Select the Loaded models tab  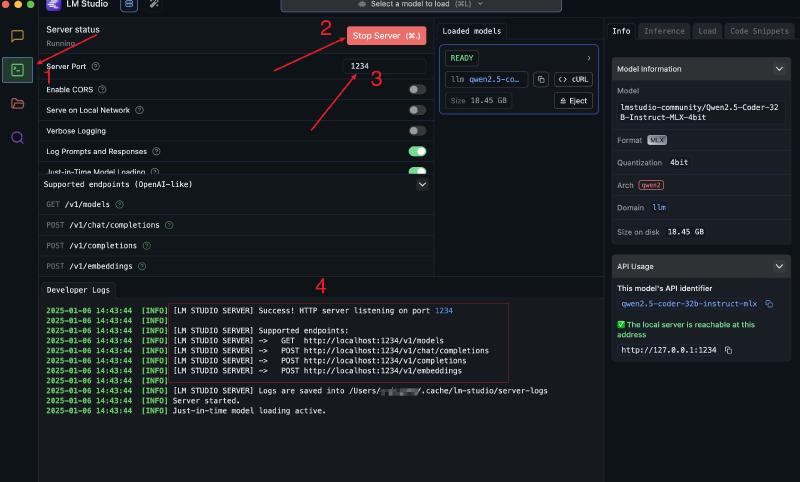click(x=472, y=31)
